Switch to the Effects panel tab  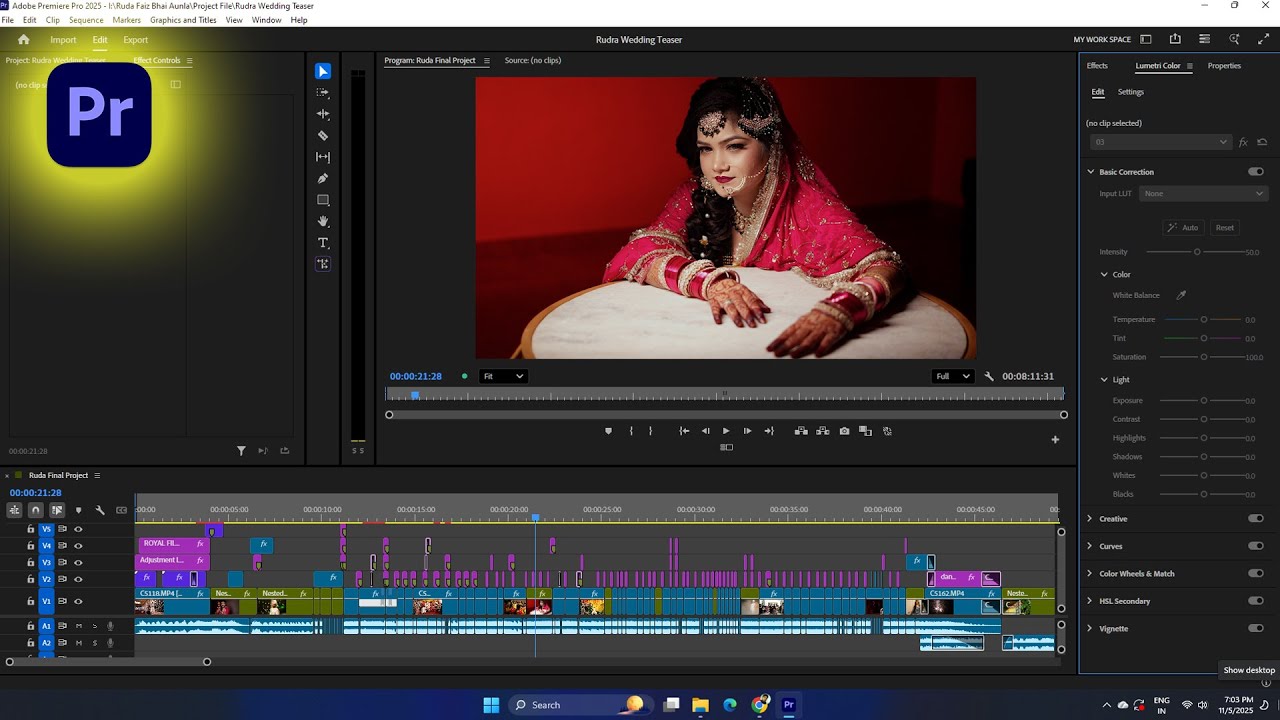pos(1097,66)
